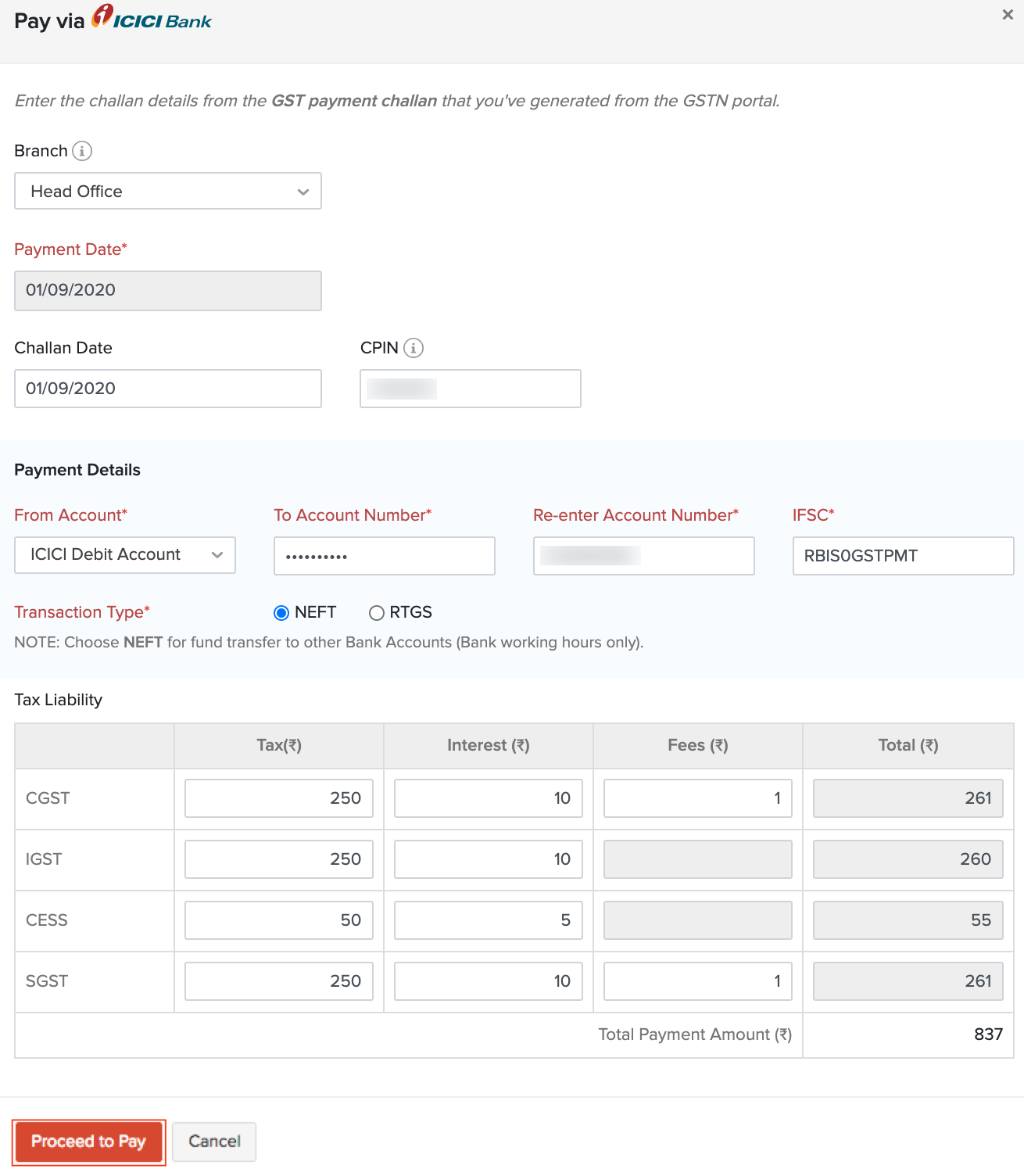The width and height of the screenshot is (1024, 1176).
Task: Click the Re-enter Account Number field
Action: (x=644, y=556)
